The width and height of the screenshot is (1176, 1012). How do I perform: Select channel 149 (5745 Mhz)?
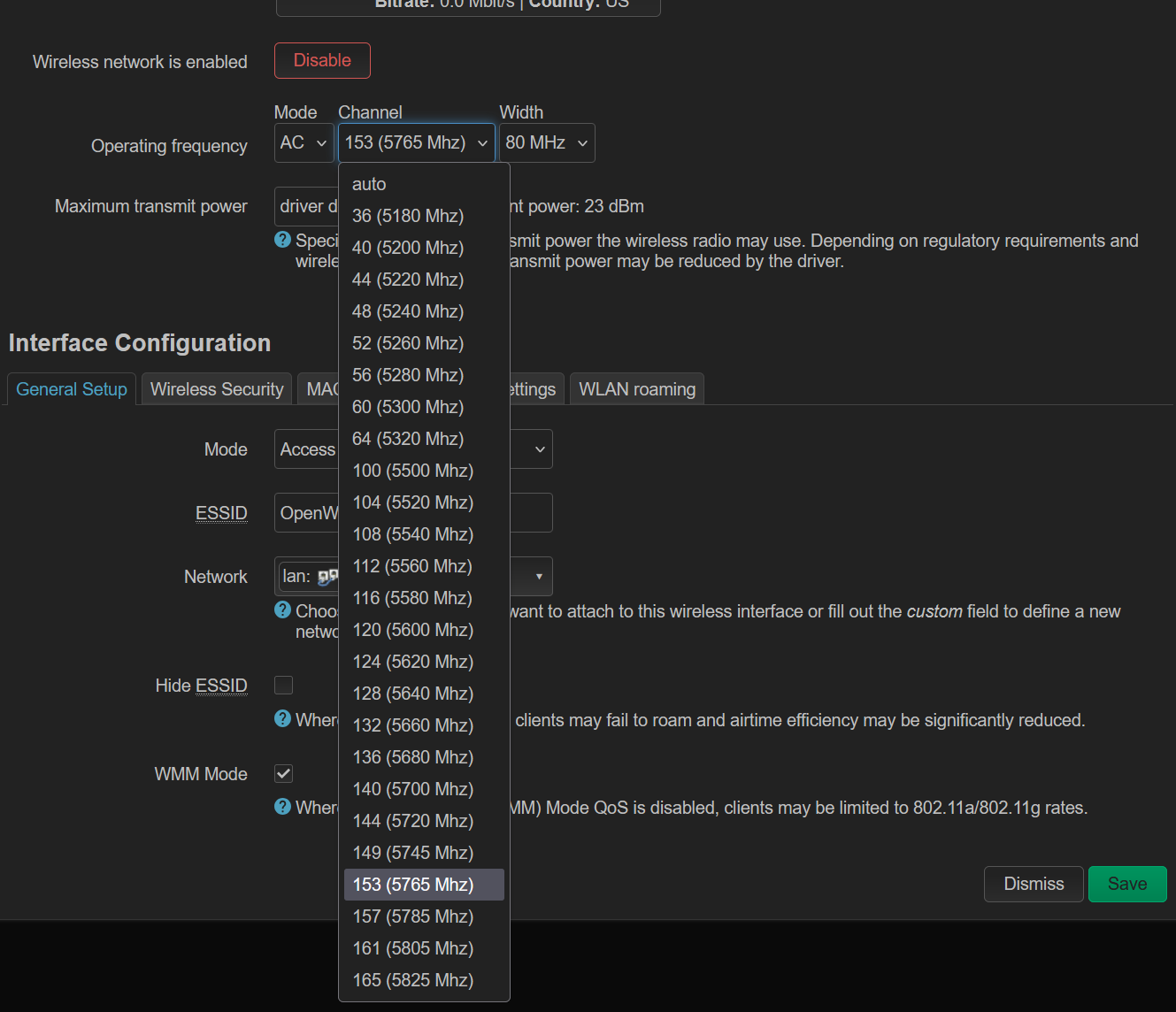tap(424, 853)
